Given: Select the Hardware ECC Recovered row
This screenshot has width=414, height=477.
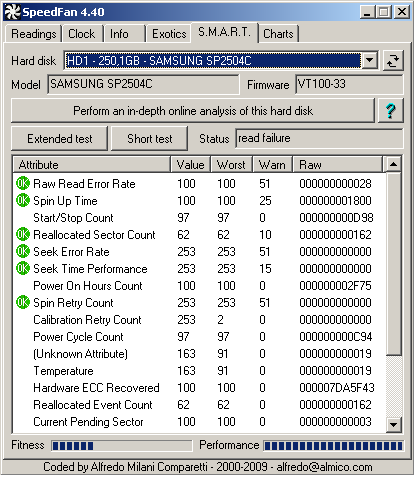Looking at the screenshot, I should (199, 388).
